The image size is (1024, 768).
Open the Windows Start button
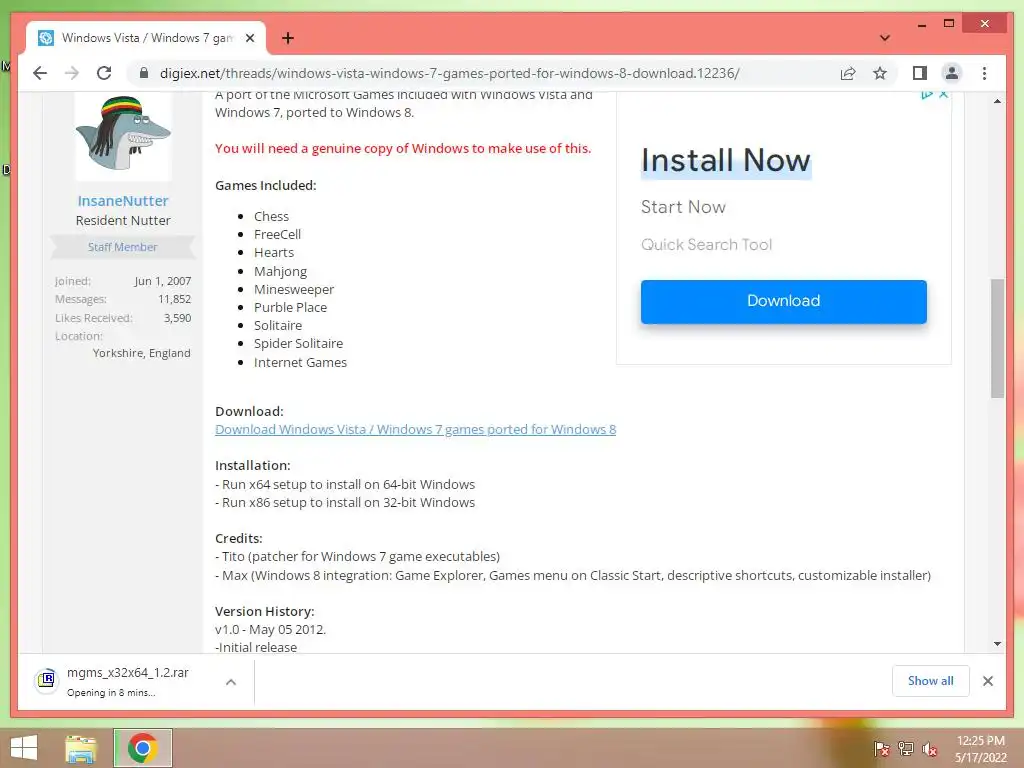[x=24, y=748]
